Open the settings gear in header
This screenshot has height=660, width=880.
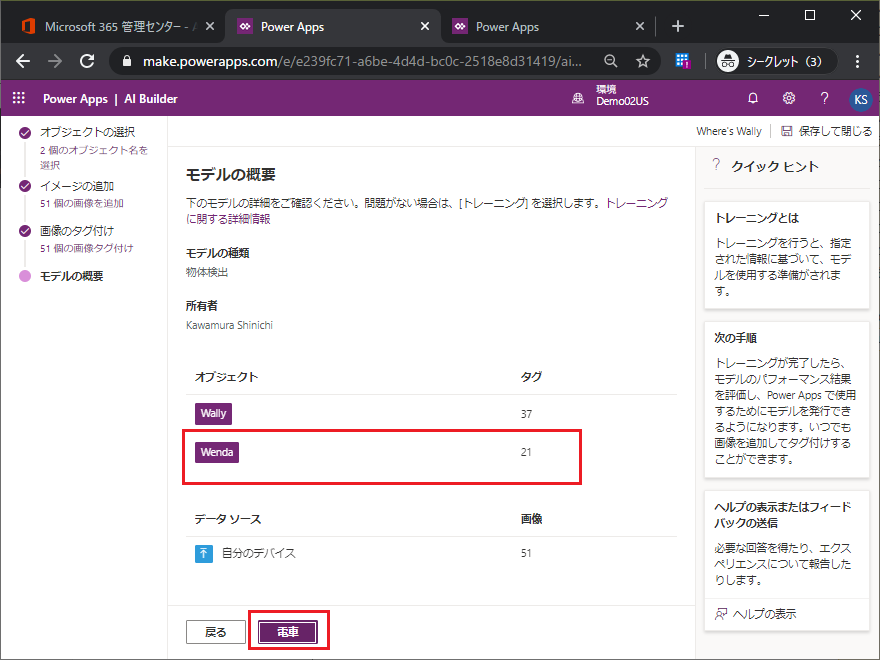click(789, 98)
